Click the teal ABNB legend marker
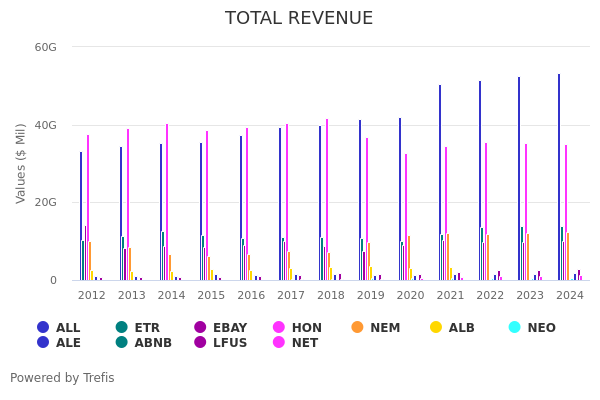The width and height of the screenshot is (600, 400). click(x=122, y=343)
